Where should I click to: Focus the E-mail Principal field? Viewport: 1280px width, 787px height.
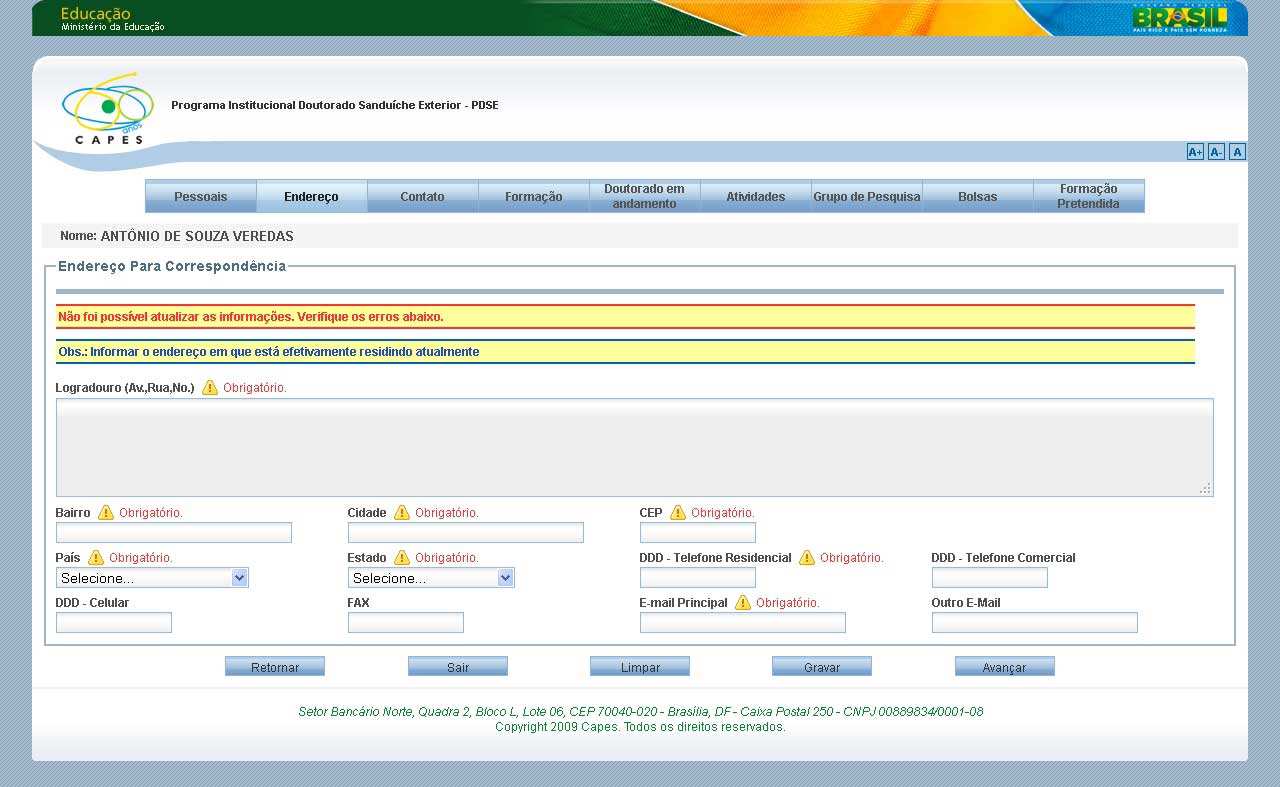[x=743, y=622]
